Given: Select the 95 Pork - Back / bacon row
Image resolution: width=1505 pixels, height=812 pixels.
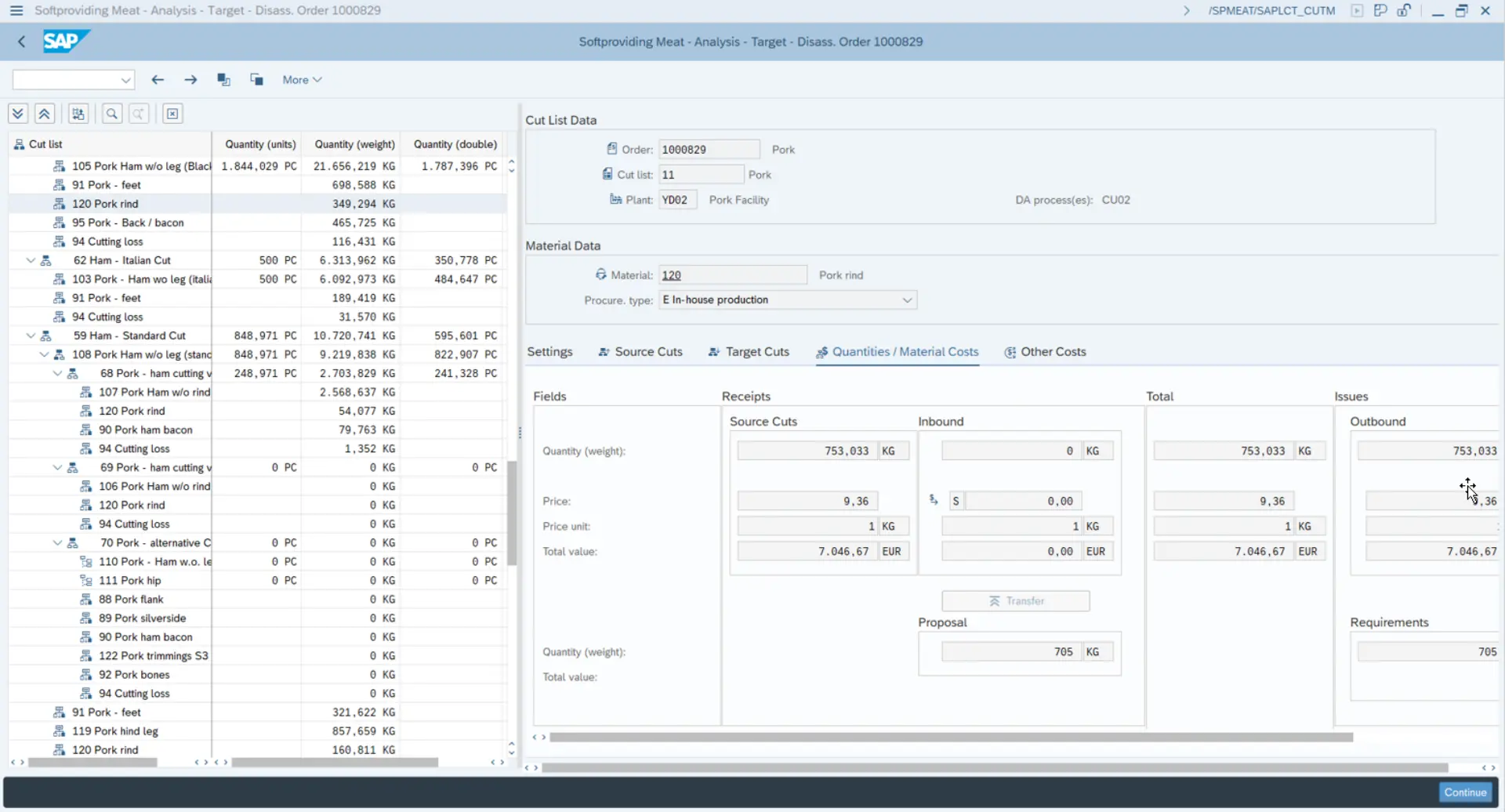Looking at the screenshot, I should (257, 223).
